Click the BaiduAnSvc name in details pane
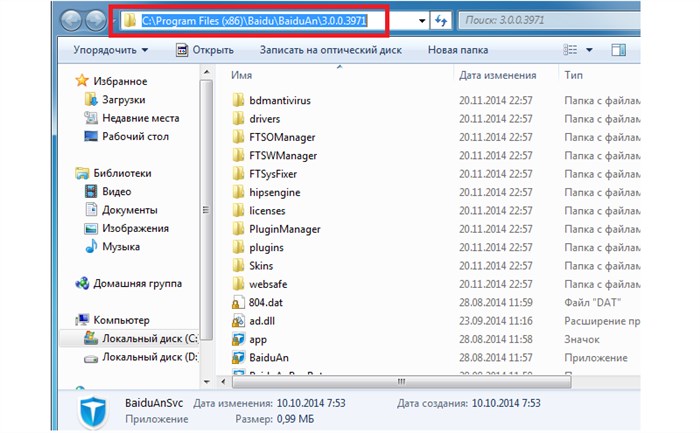The width and height of the screenshot is (700, 433). click(154, 403)
